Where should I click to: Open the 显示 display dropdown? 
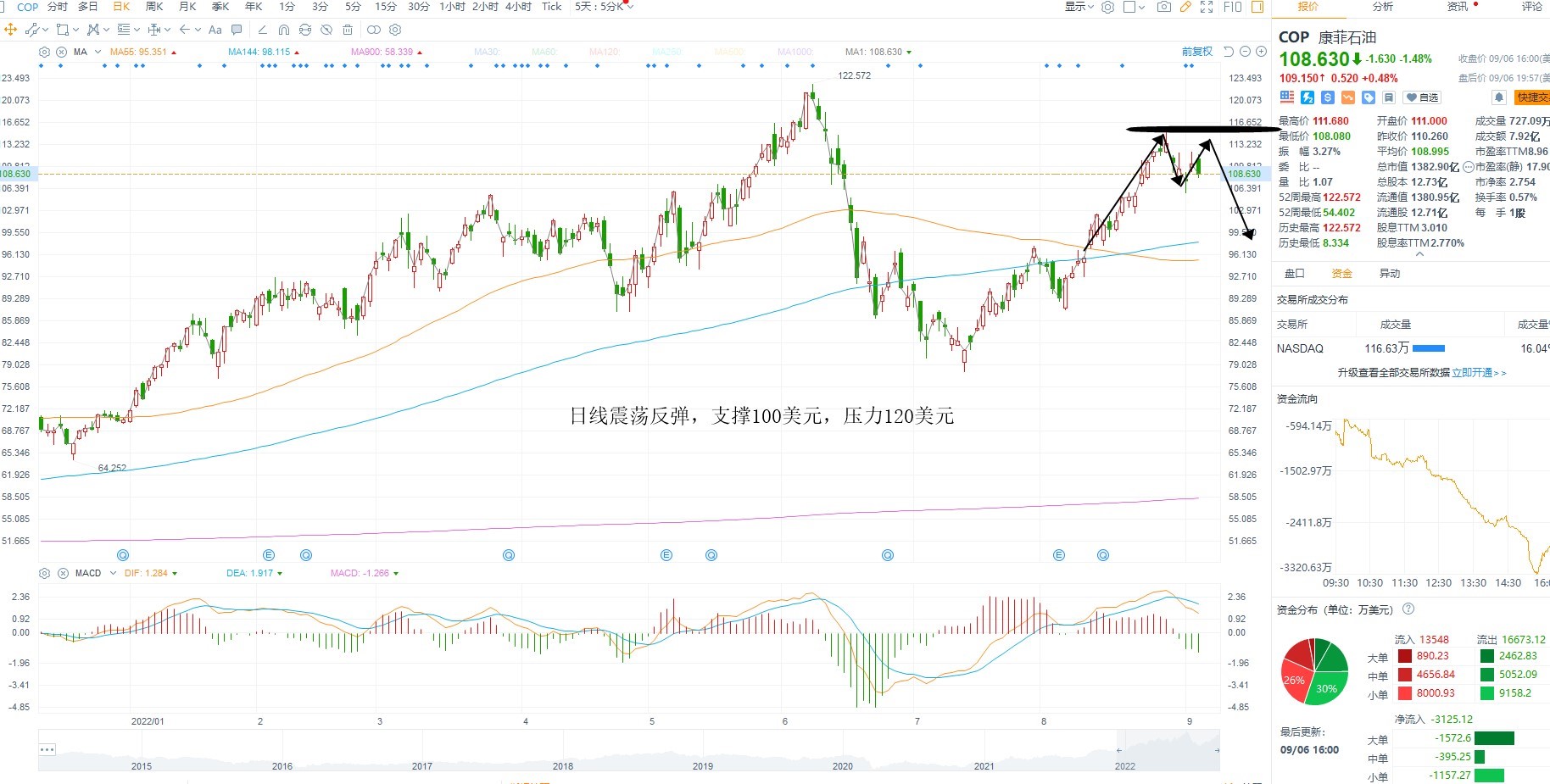1079,7
